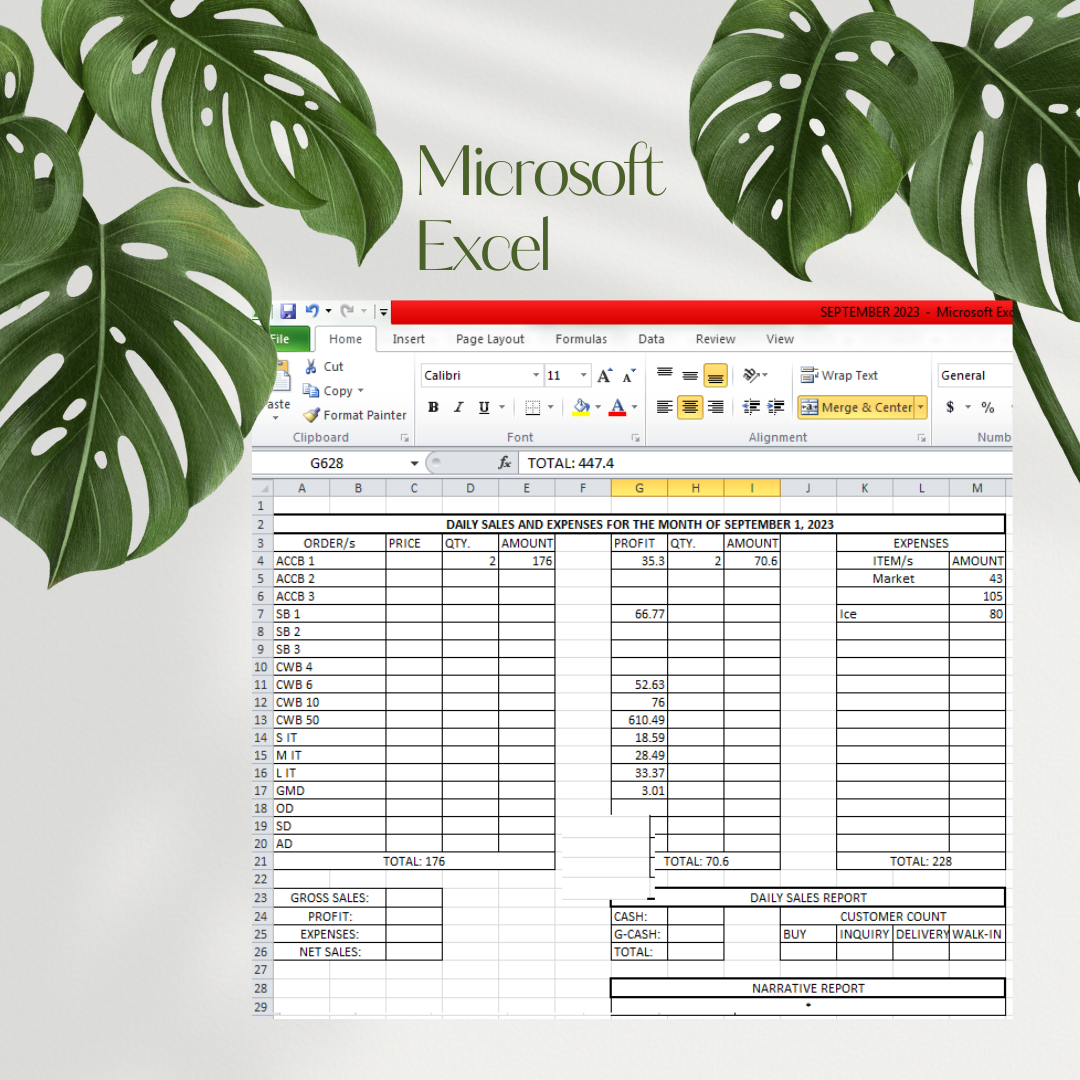Open the Calibri font name dropdown
1080x1080 pixels.
coord(535,375)
